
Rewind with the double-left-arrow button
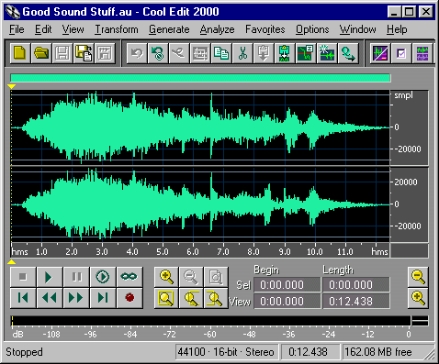point(49,298)
